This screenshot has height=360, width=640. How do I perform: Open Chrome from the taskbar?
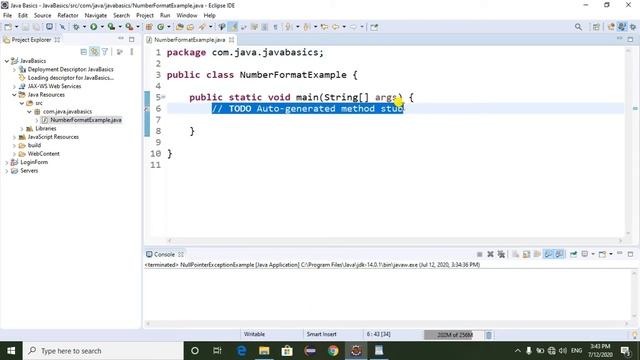(x=333, y=351)
